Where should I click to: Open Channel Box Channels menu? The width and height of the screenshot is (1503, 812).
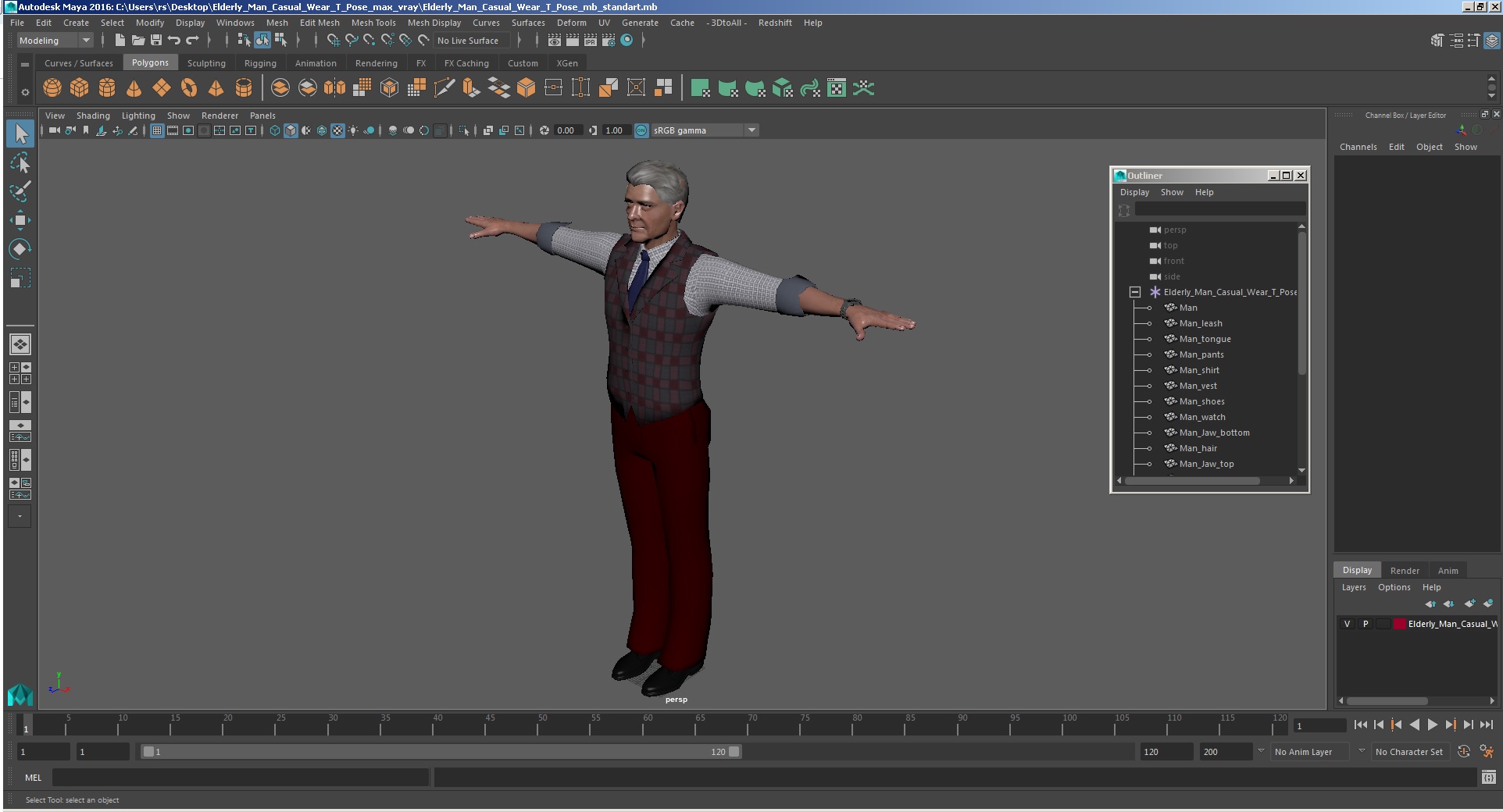coord(1358,147)
